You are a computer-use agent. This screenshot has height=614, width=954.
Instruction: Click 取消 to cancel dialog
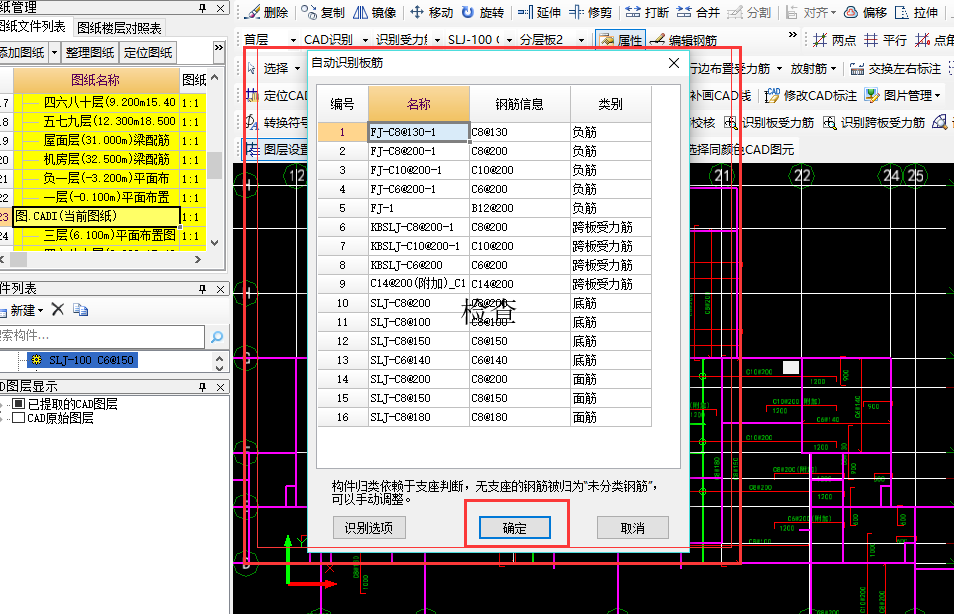(x=633, y=528)
